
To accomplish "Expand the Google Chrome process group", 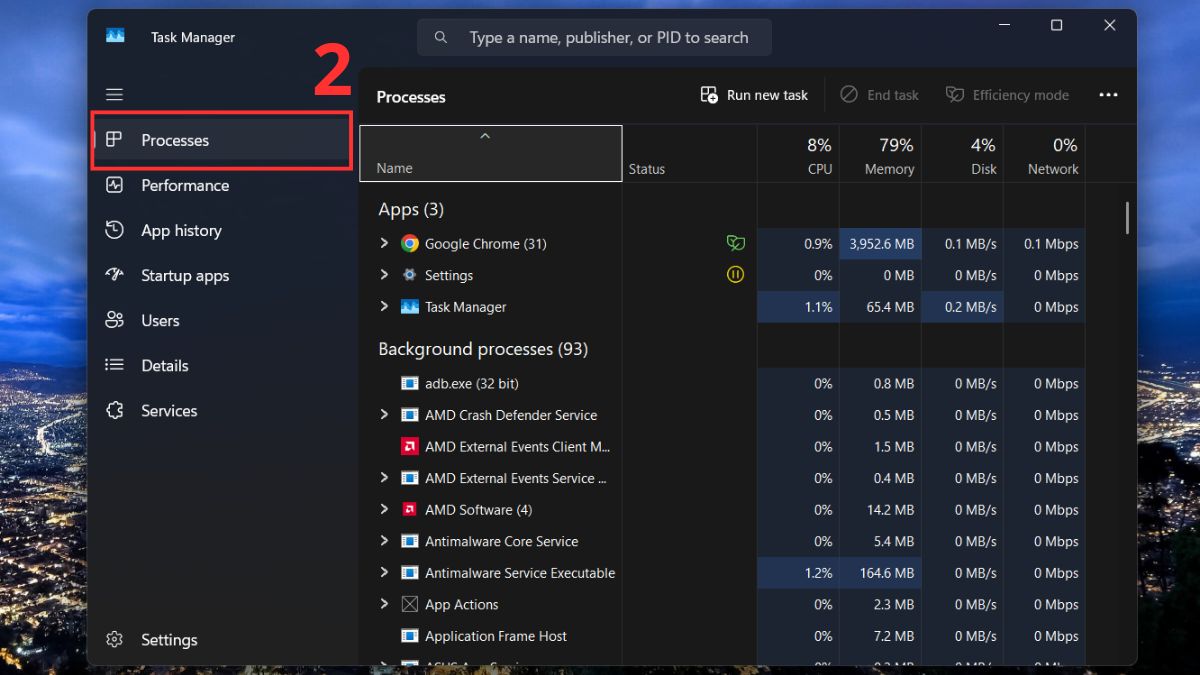I will pos(384,243).
